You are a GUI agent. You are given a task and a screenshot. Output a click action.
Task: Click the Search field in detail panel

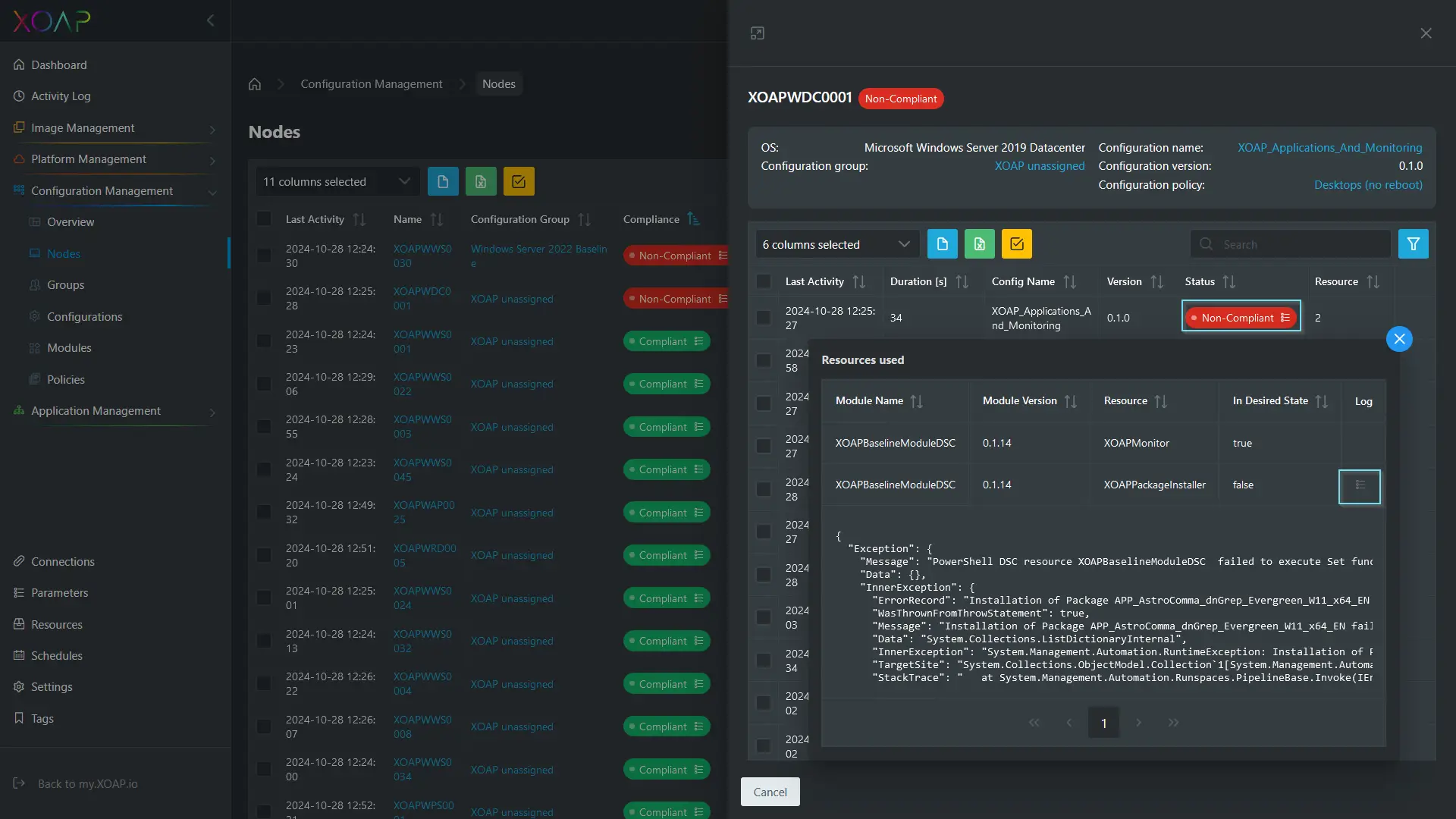tap(1290, 244)
